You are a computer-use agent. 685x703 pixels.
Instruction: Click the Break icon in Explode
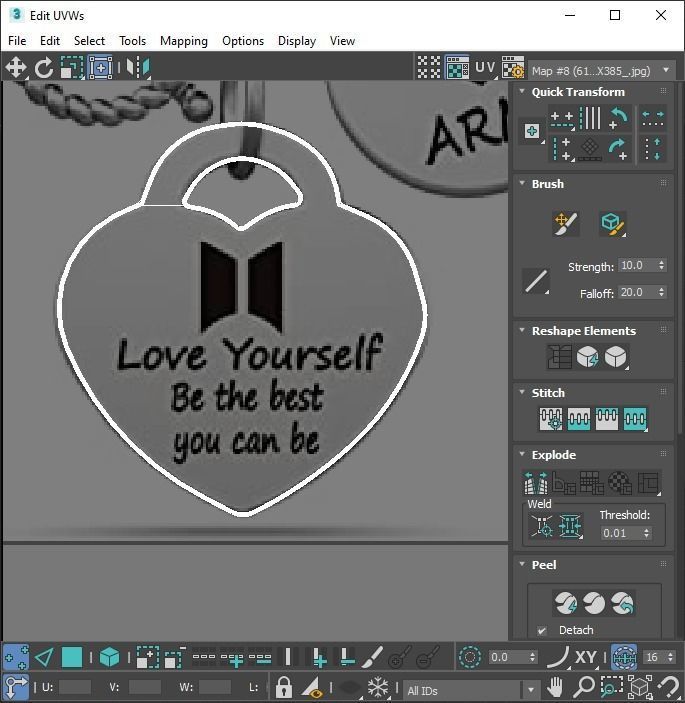coord(536,483)
